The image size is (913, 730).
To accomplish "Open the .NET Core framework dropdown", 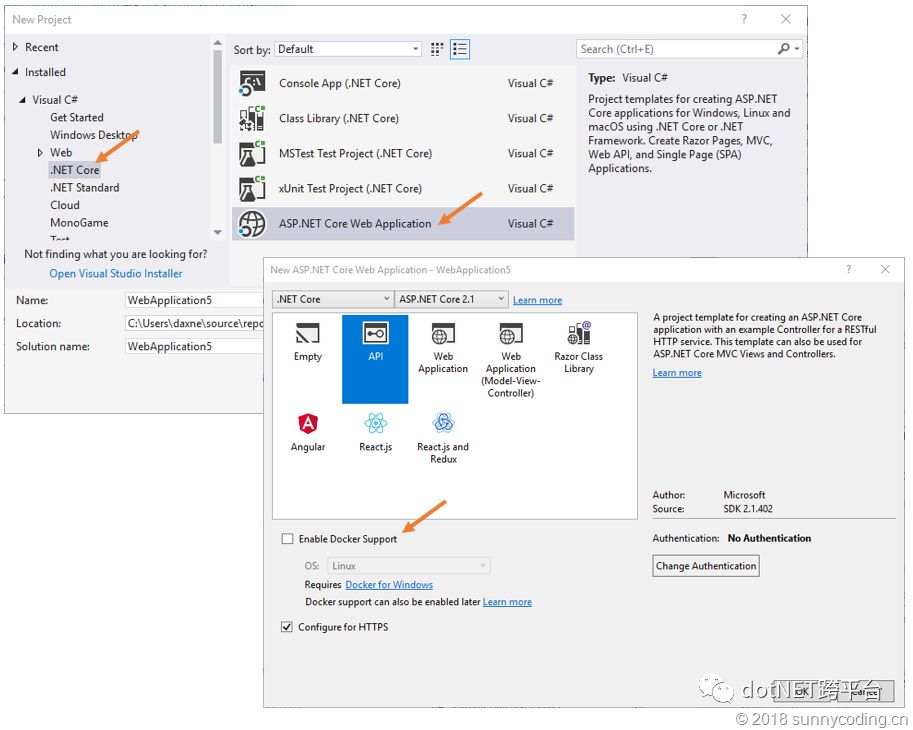I will pyautogui.click(x=332, y=299).
